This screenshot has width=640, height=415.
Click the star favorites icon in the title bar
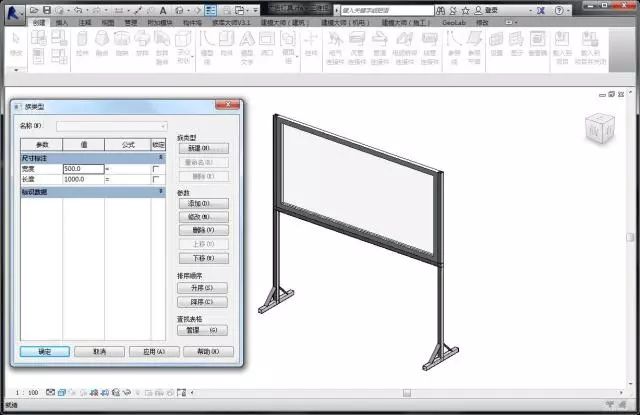coord(465,11)
